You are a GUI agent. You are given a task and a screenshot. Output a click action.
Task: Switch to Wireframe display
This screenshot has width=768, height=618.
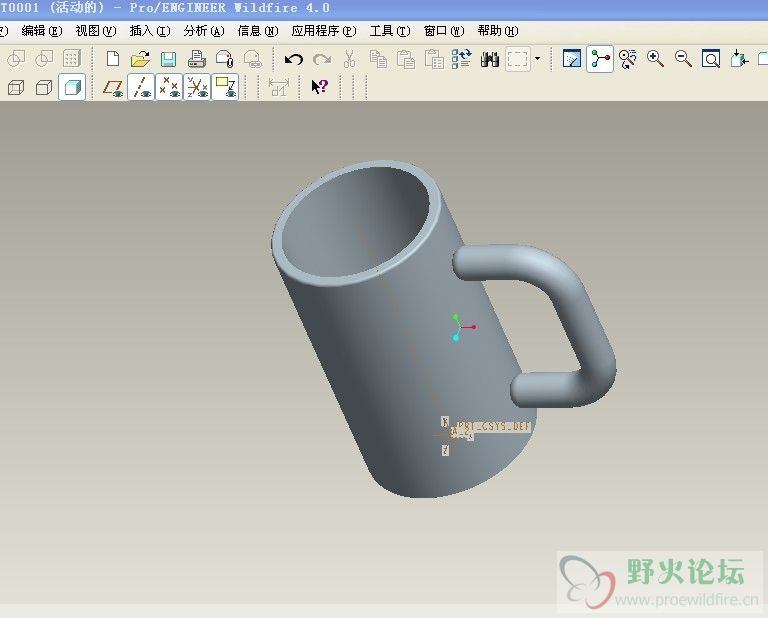coord(16,88)
